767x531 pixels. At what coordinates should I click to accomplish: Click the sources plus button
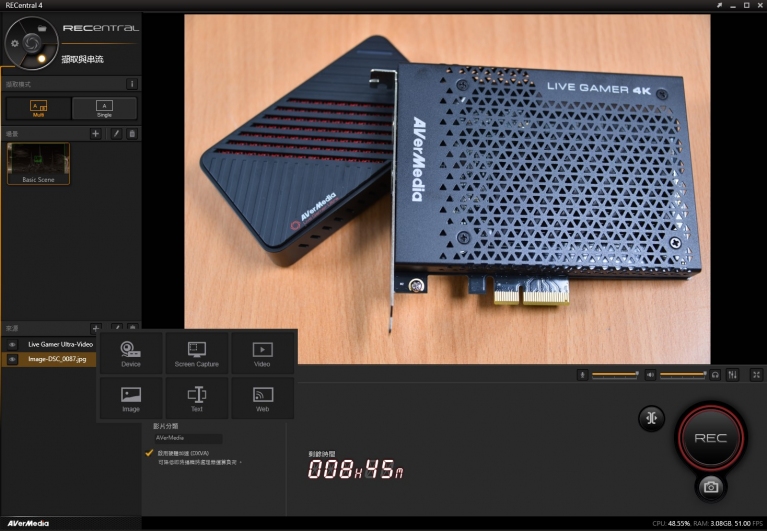click(95, 328)
